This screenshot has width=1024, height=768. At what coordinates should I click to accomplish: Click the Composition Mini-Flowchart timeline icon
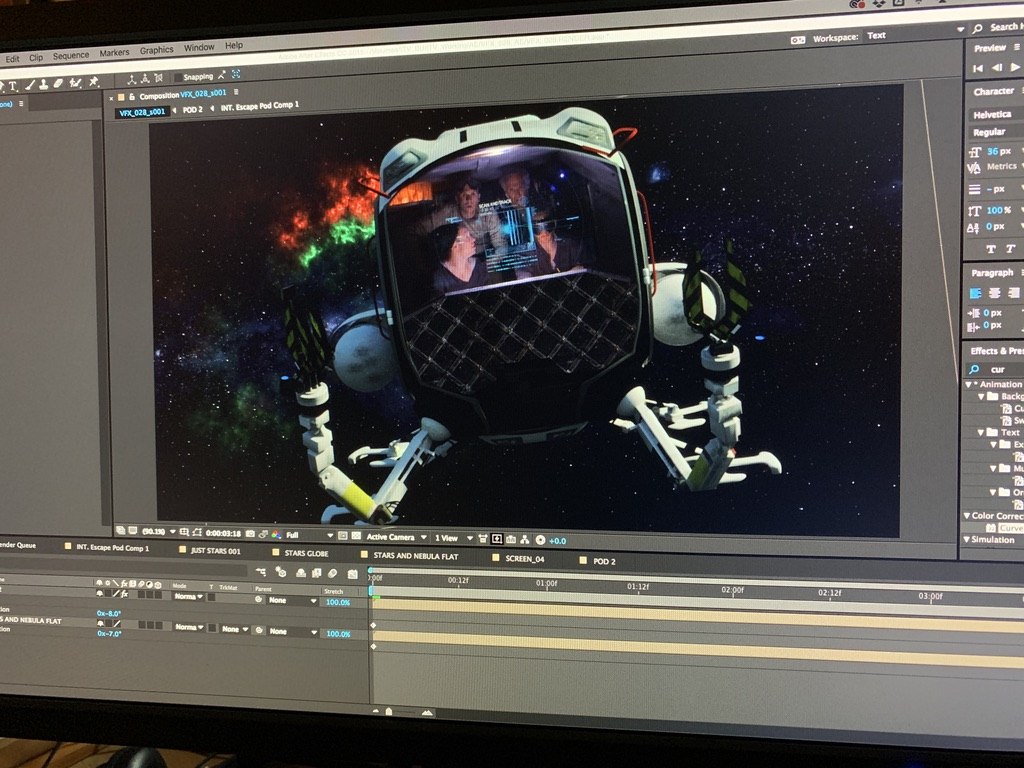pos(261,572)
